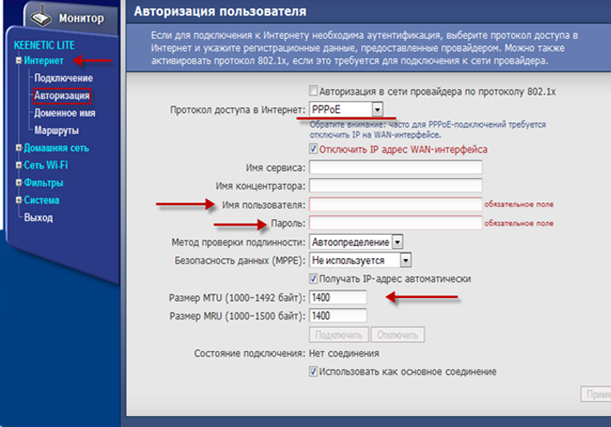Toggle Отключить IP адрес WAN-интерфейса checkbox
Image resolution: width=611 pixels, height=427 pixels.
[x=314, y=148]
